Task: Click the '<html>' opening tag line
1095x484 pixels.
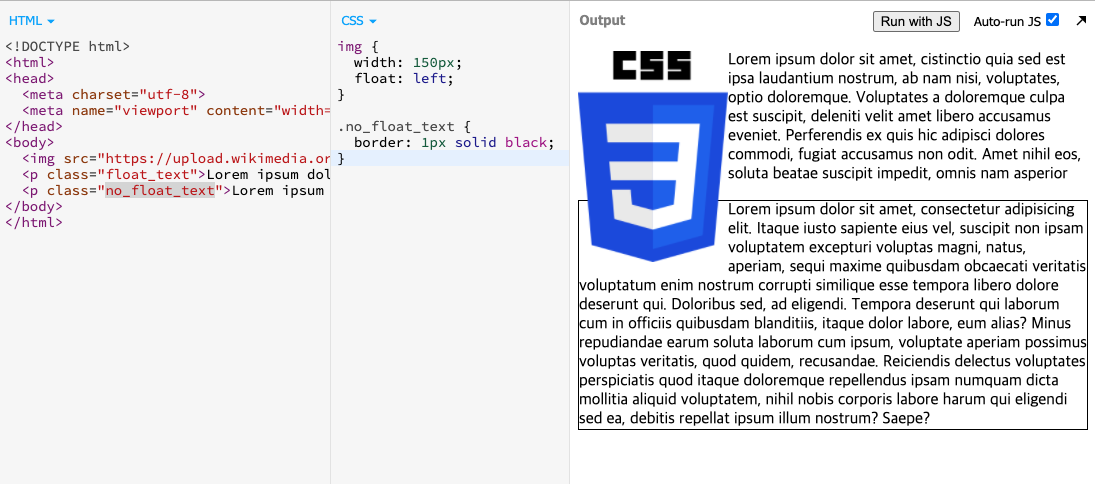Action: click(x=29, y=62)
